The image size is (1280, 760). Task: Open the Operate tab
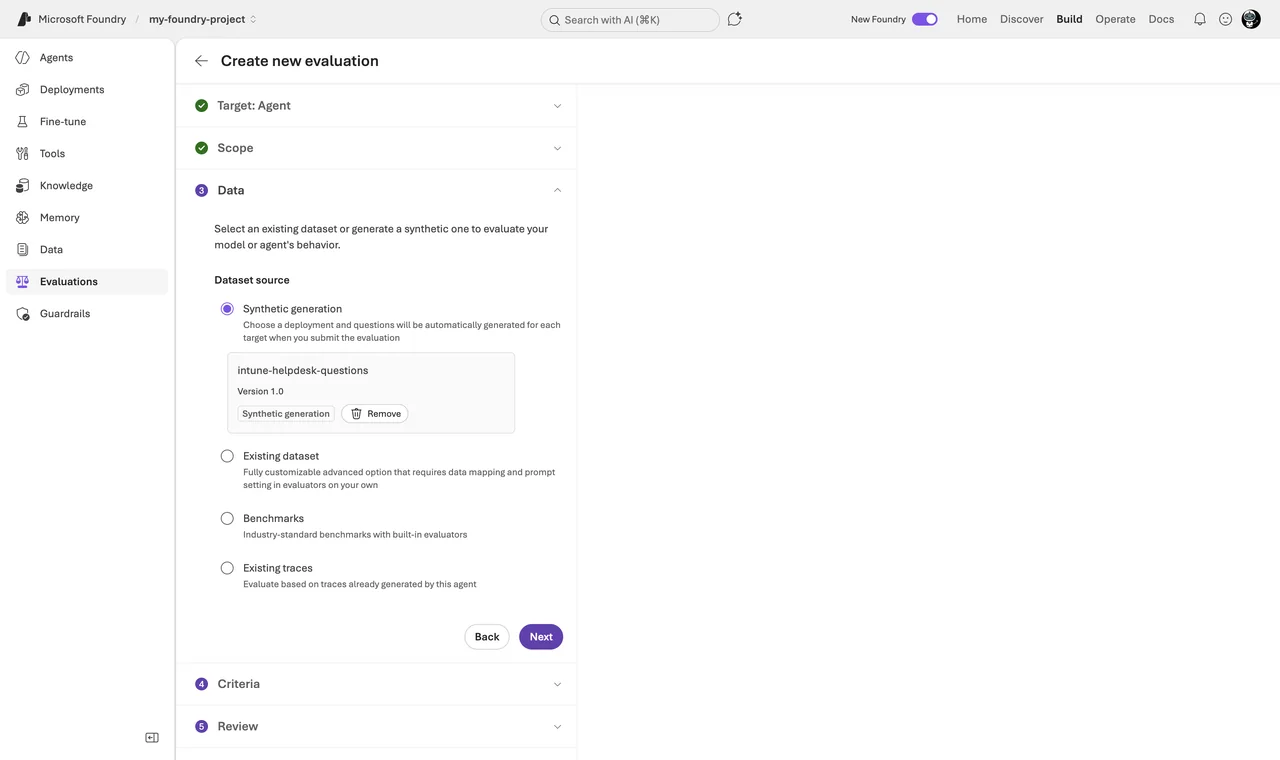[x=1115, y=19]
